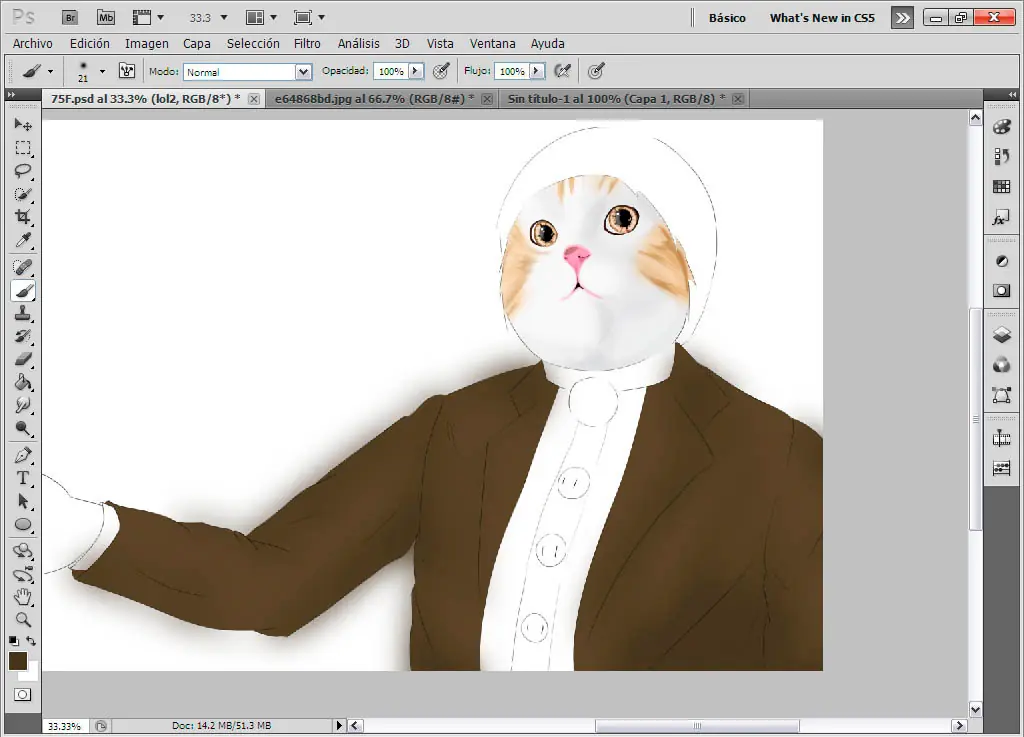The height and width of the screenshot is (737, 1024).
Task: Select the Básico workspace
Action: point(727,18)
